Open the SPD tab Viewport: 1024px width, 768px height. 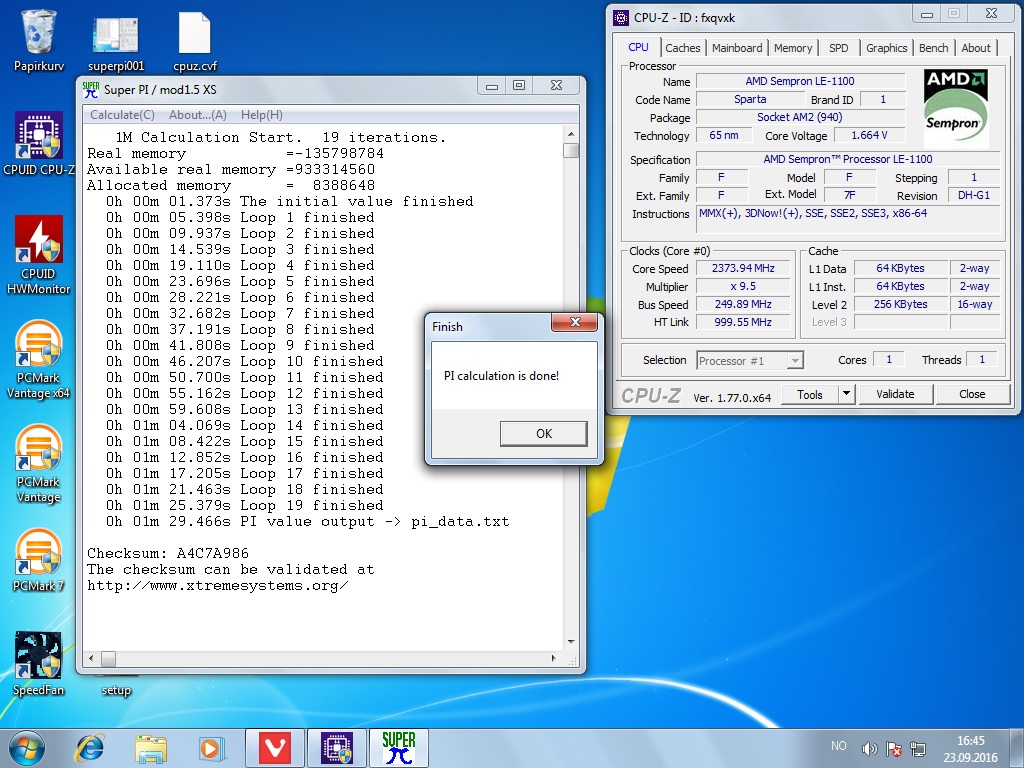839,48
